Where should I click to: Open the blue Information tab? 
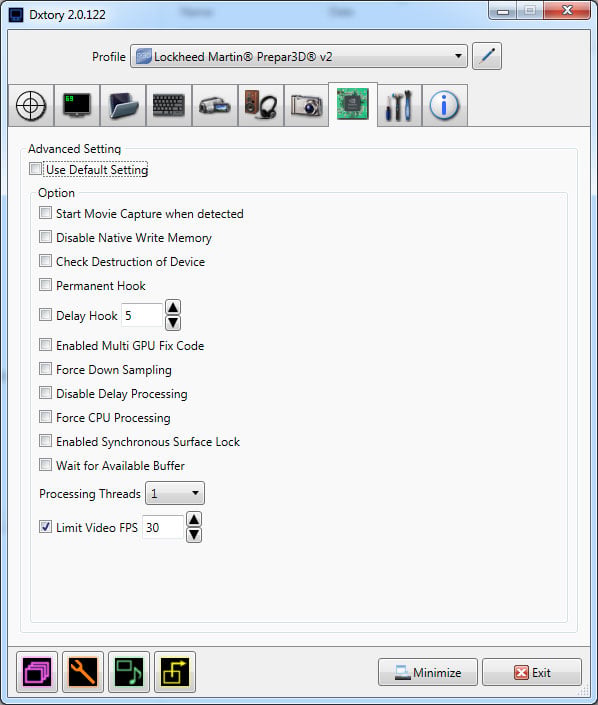point(445,105)
